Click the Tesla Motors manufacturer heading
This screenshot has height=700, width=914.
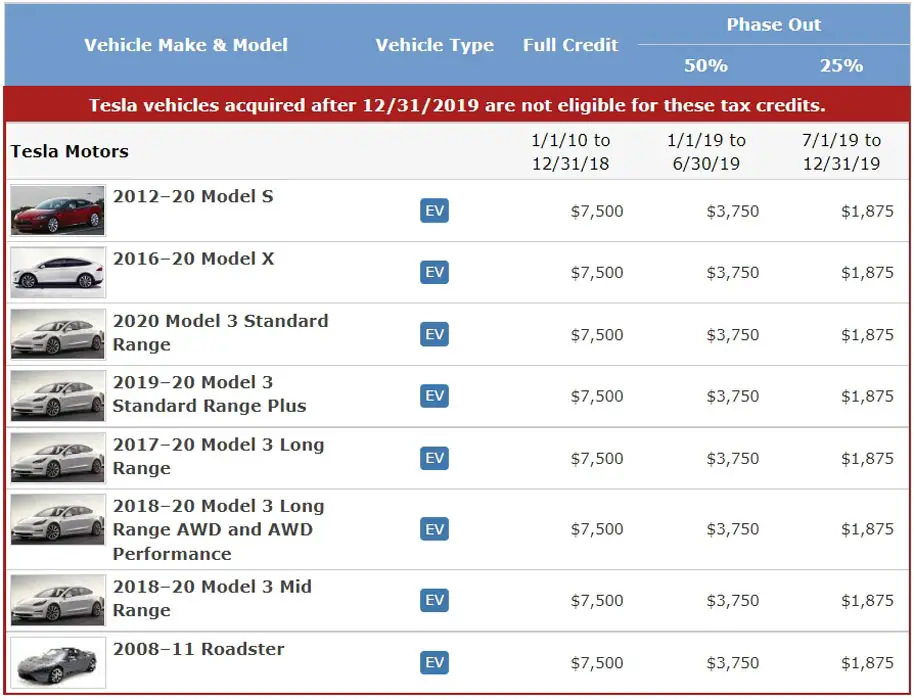(x=69, y=152)
